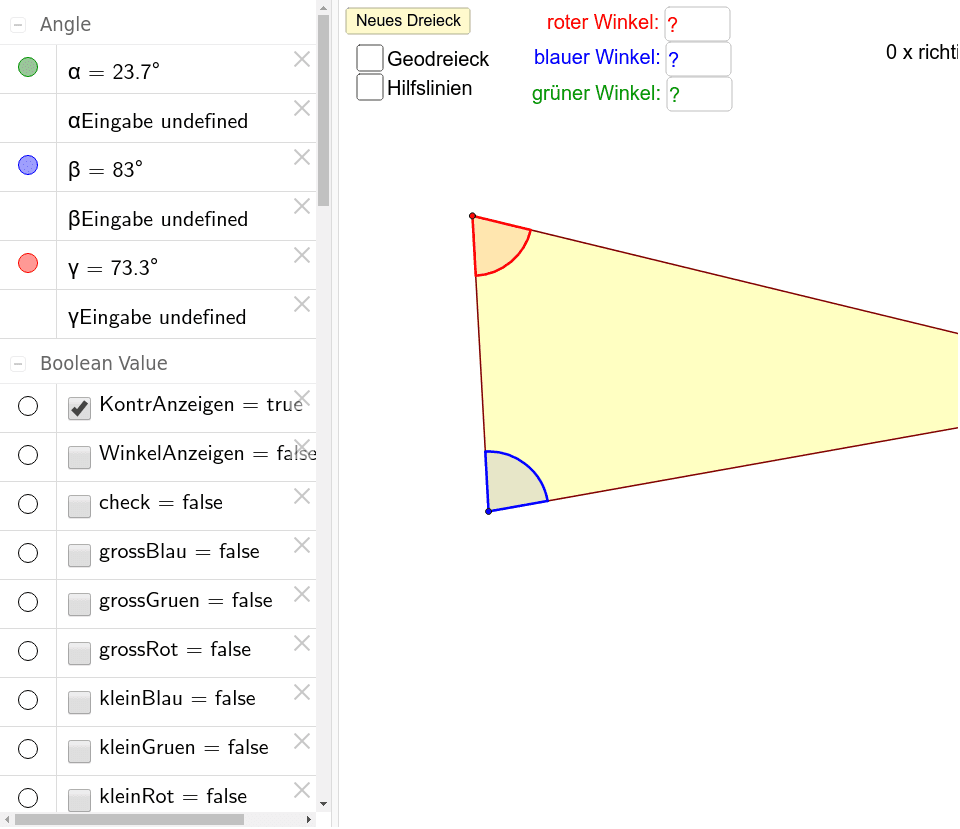Check the kleinBlau checkbox
Screen dimensions: 960x829
pyautogui.click(x=80, y=702)
